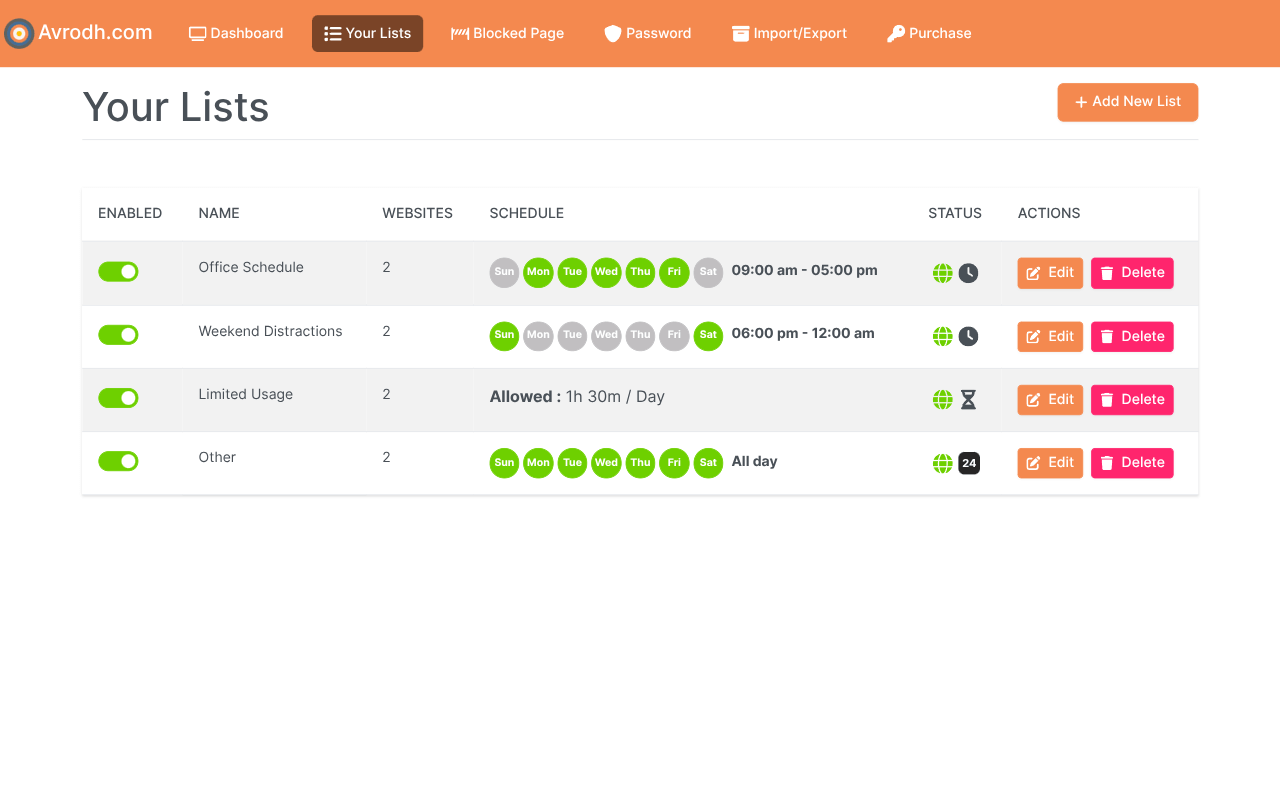Go to the Blocked Page settings
Screen dimensions: 1280x800
pos(507,33)
